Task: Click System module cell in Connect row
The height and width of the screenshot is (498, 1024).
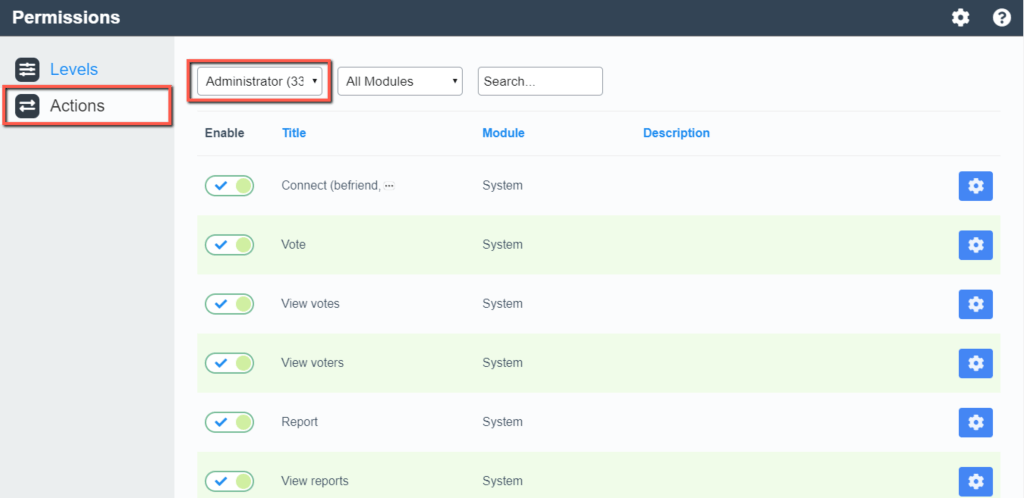Action: (x=502, y=186)
